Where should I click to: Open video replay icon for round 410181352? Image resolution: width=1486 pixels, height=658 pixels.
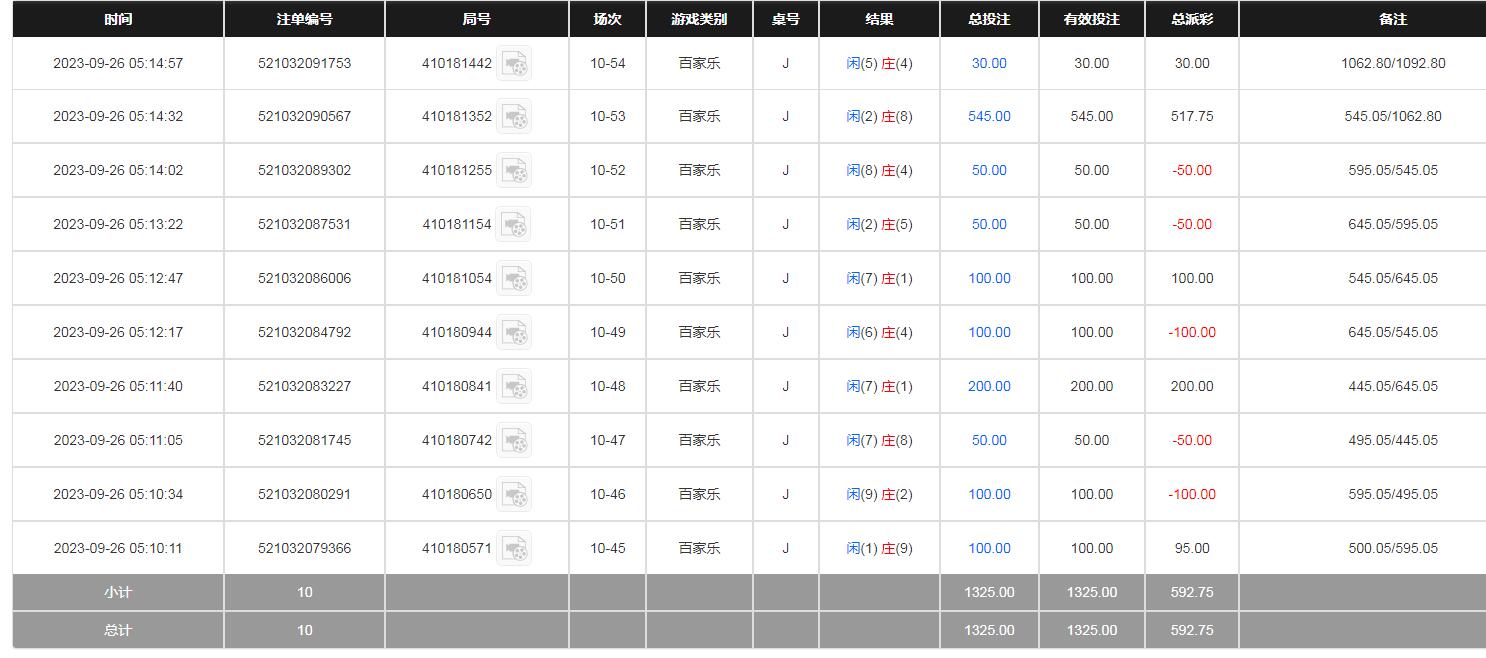(x=514, y=116)
